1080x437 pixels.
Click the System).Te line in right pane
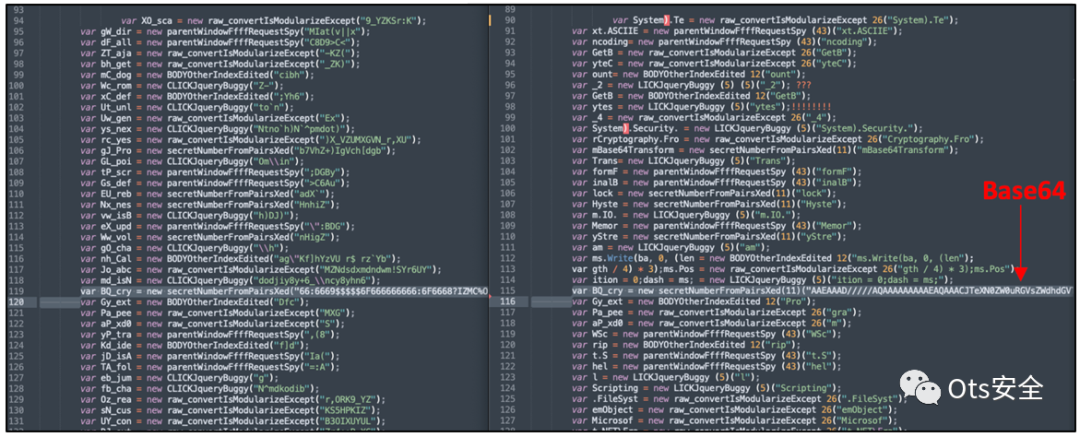785,21
